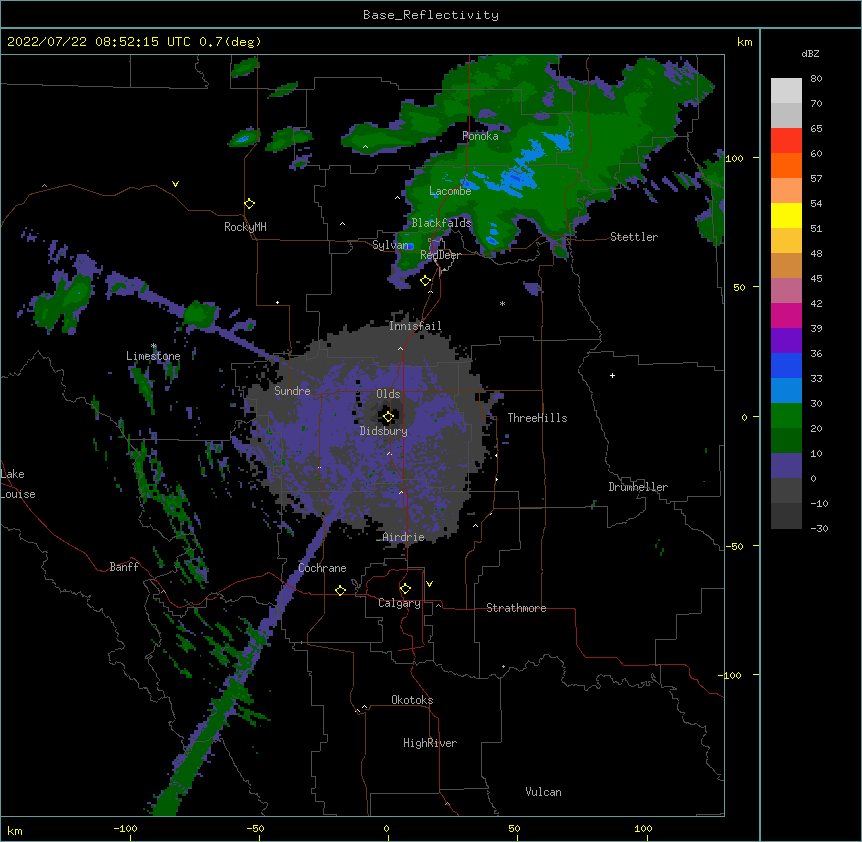Click the purple 0 dBZ legend swatch
Viewport: 862px width, 842px height.
(786, 466)
